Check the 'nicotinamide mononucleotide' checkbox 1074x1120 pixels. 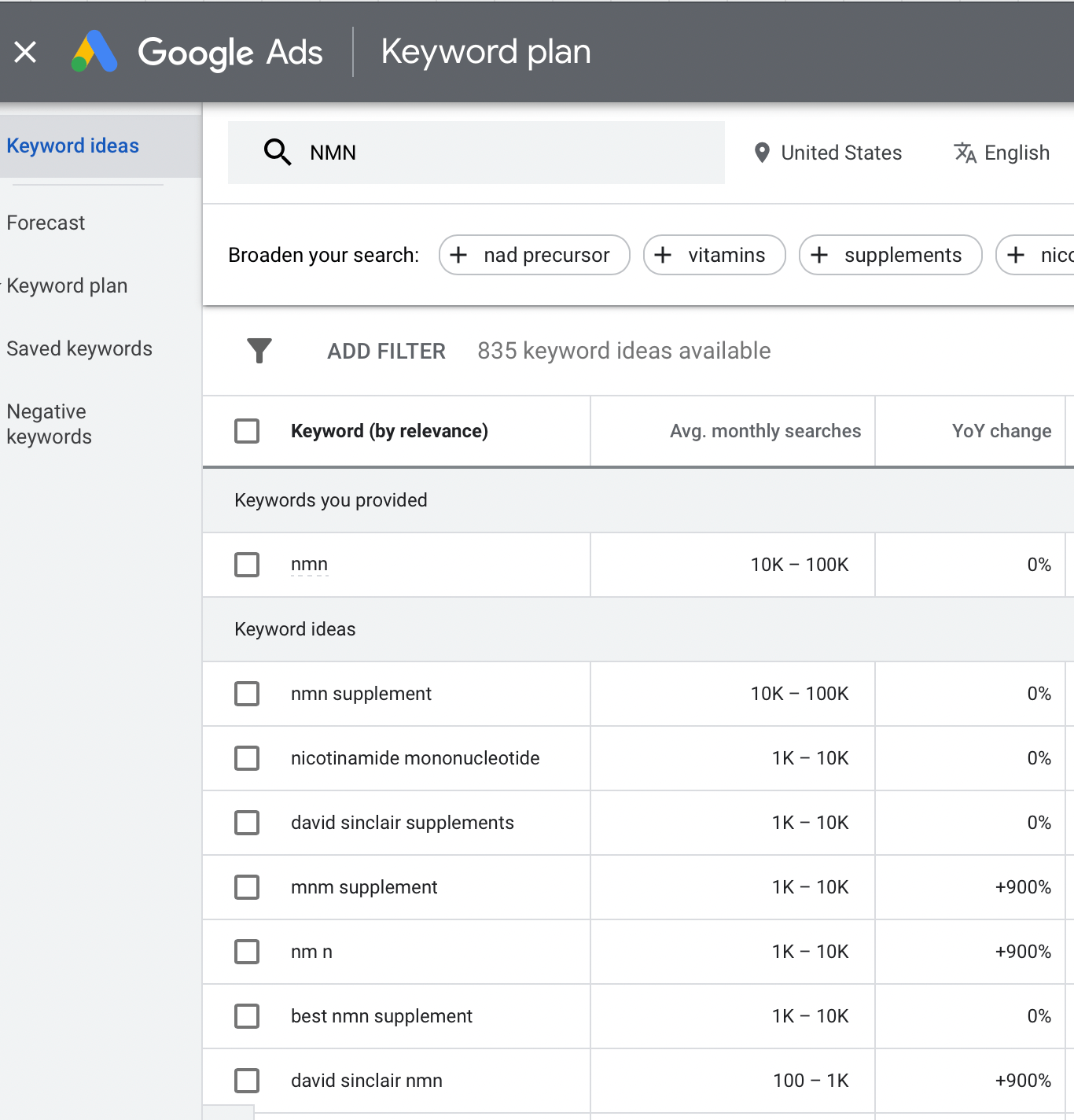pyautogui.click(x=247, y=758)
